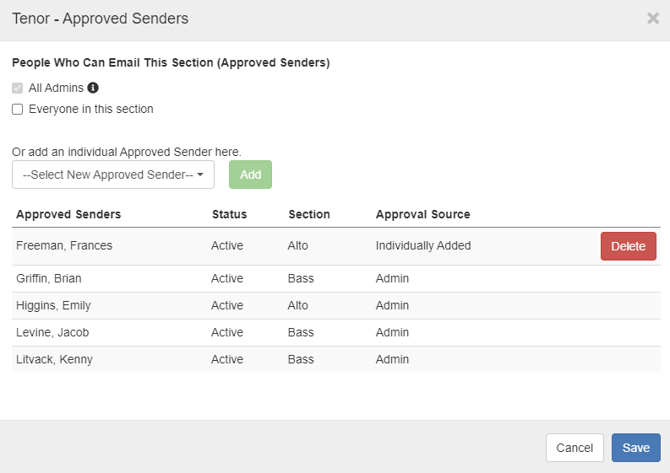Click the Section column header
The width and height of the screenshot is (670, 473).
pos(309,214)
